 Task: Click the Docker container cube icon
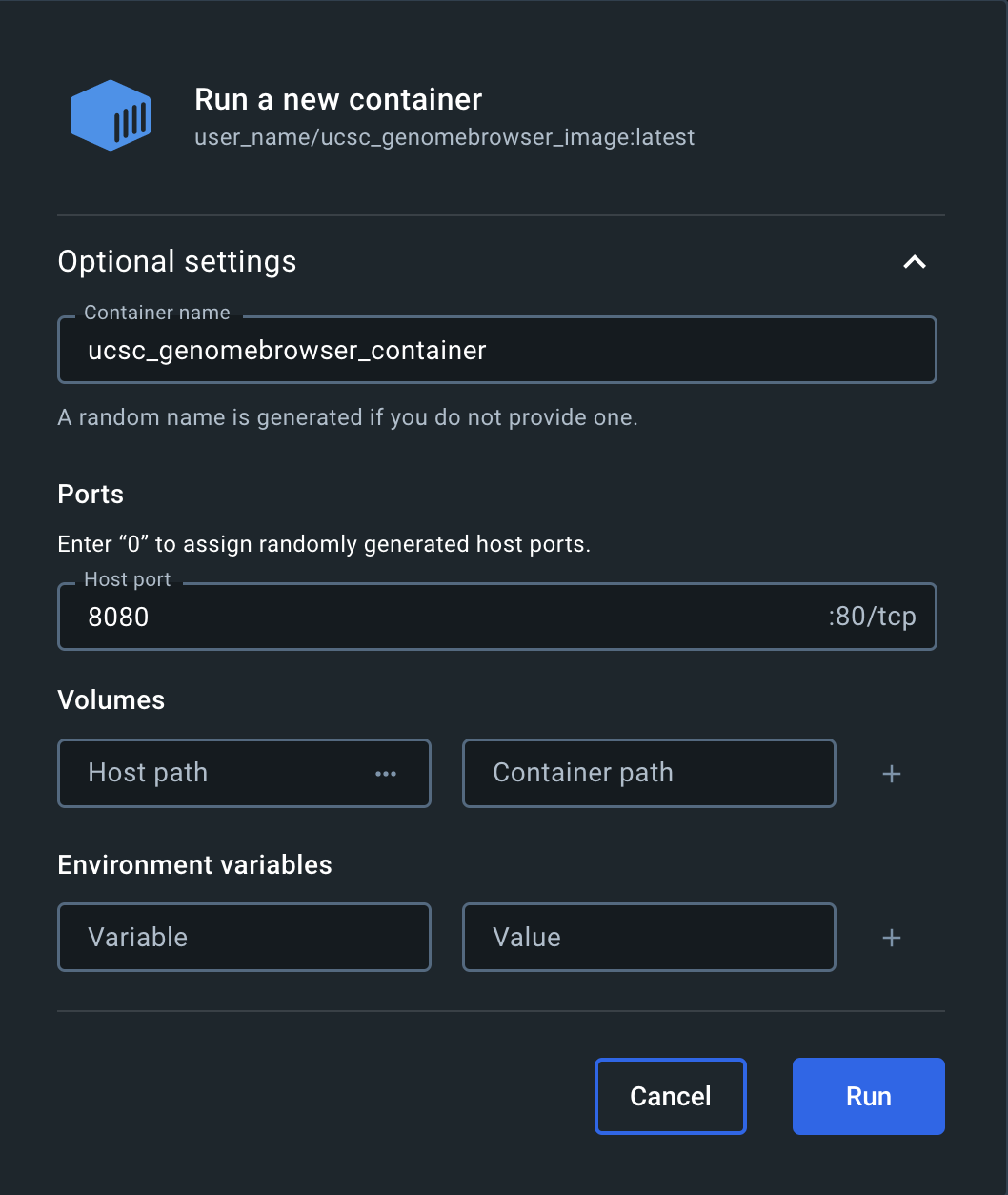point(111,115)
